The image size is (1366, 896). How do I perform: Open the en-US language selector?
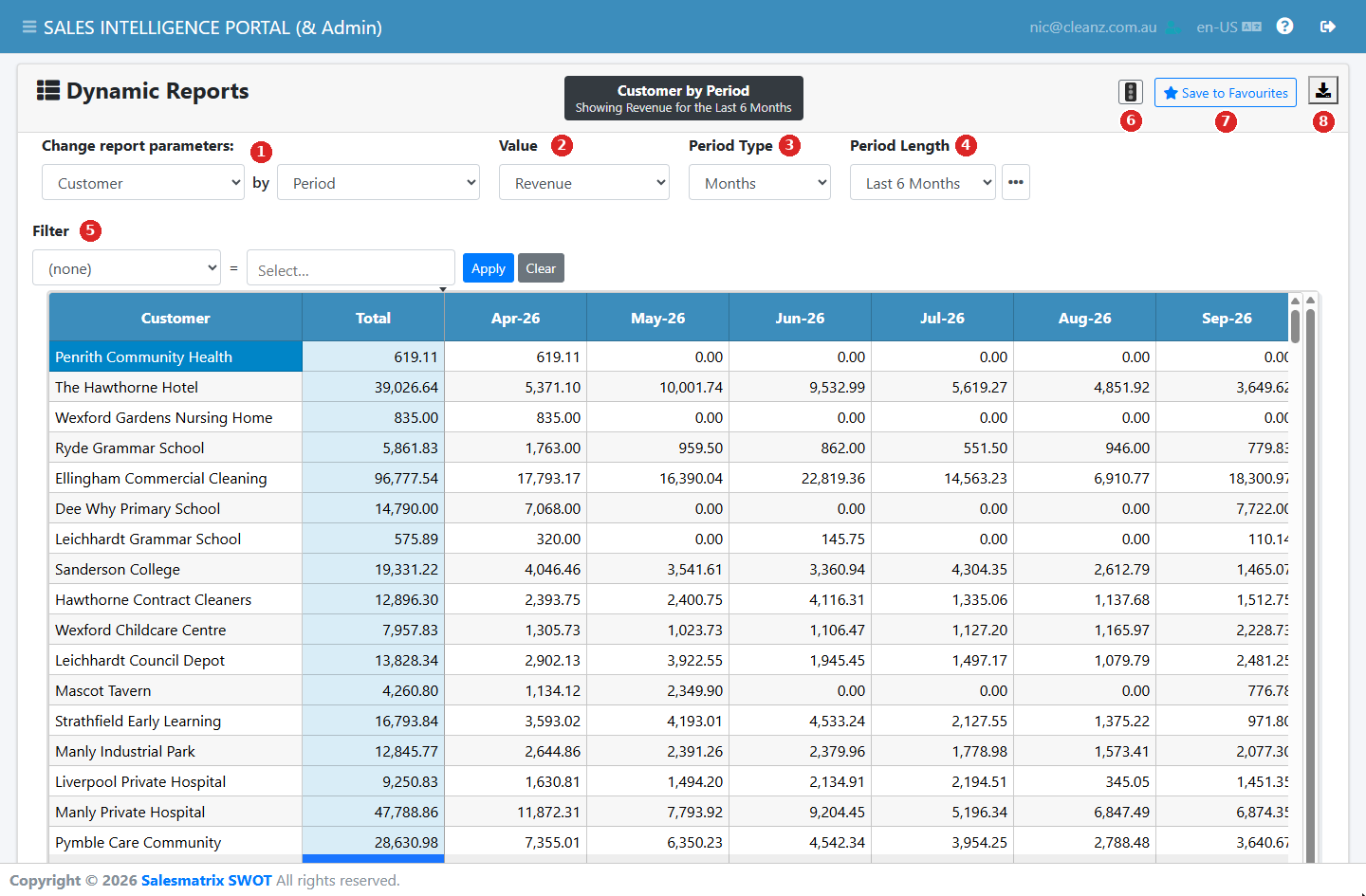(1228, 27)
